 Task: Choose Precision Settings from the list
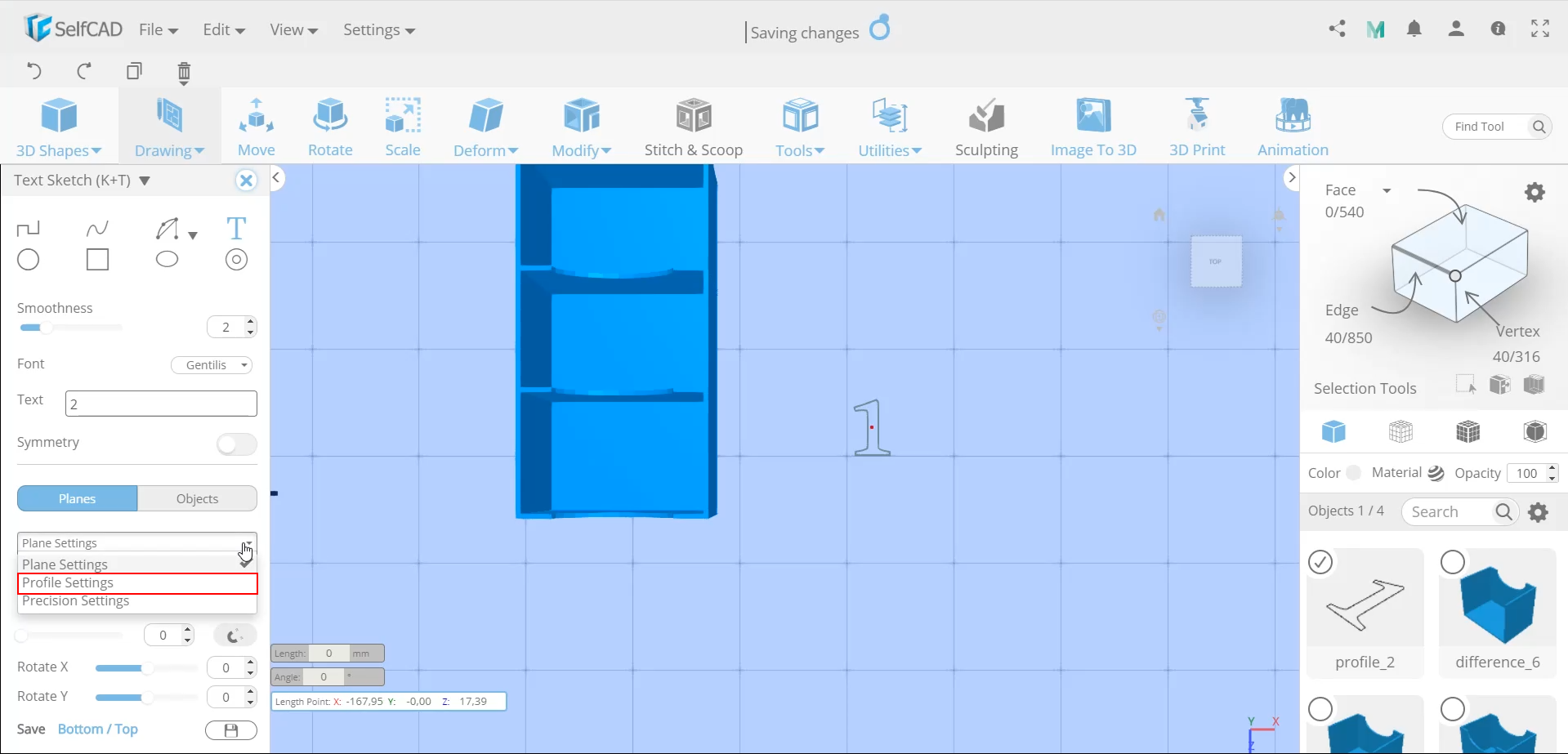tap(137, 600)
